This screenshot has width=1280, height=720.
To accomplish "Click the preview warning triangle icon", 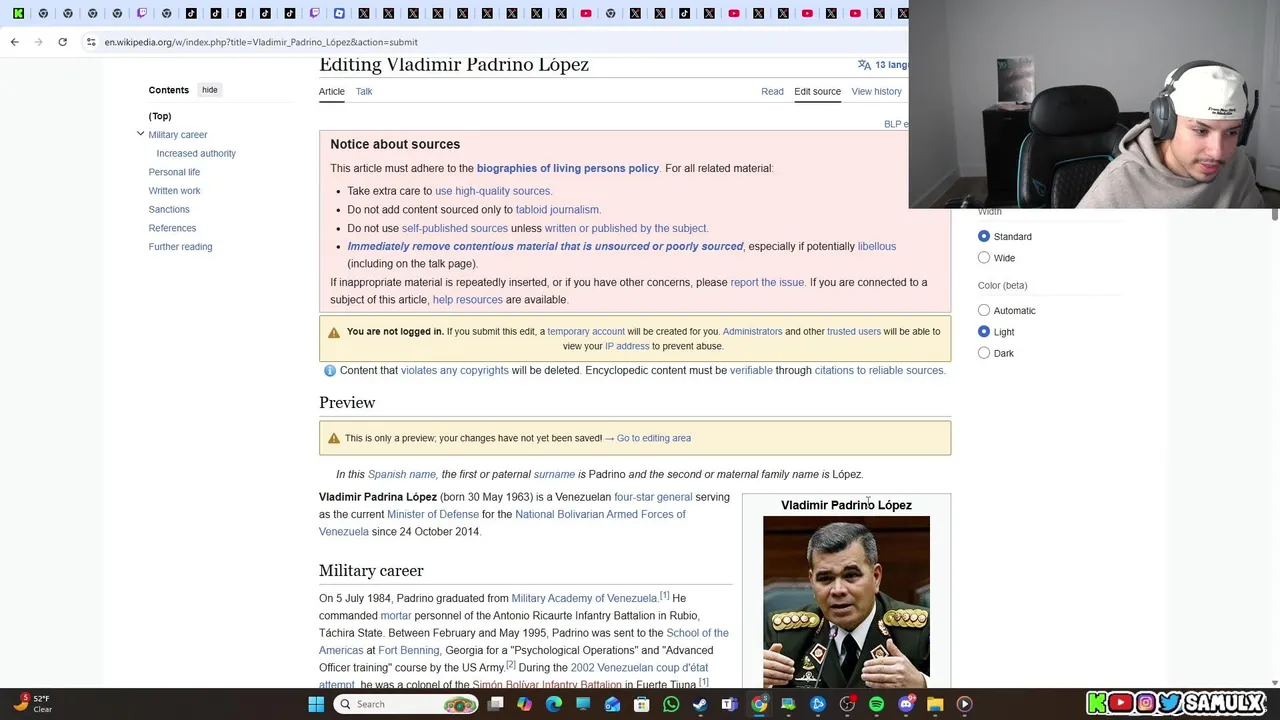I will click(334, 438).
